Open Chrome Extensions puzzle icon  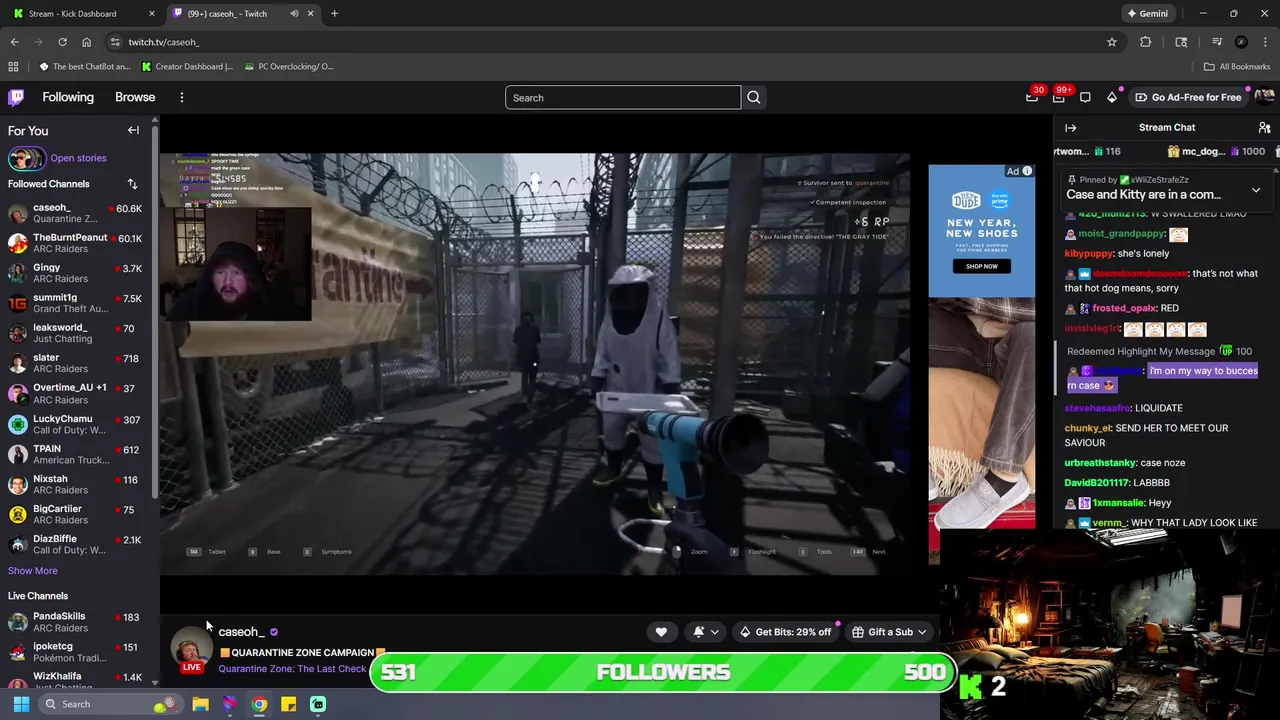(x=1146, y=42)
